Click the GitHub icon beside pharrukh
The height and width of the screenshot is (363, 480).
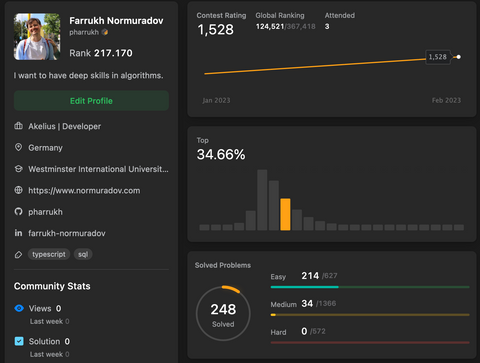pos(19,212)
